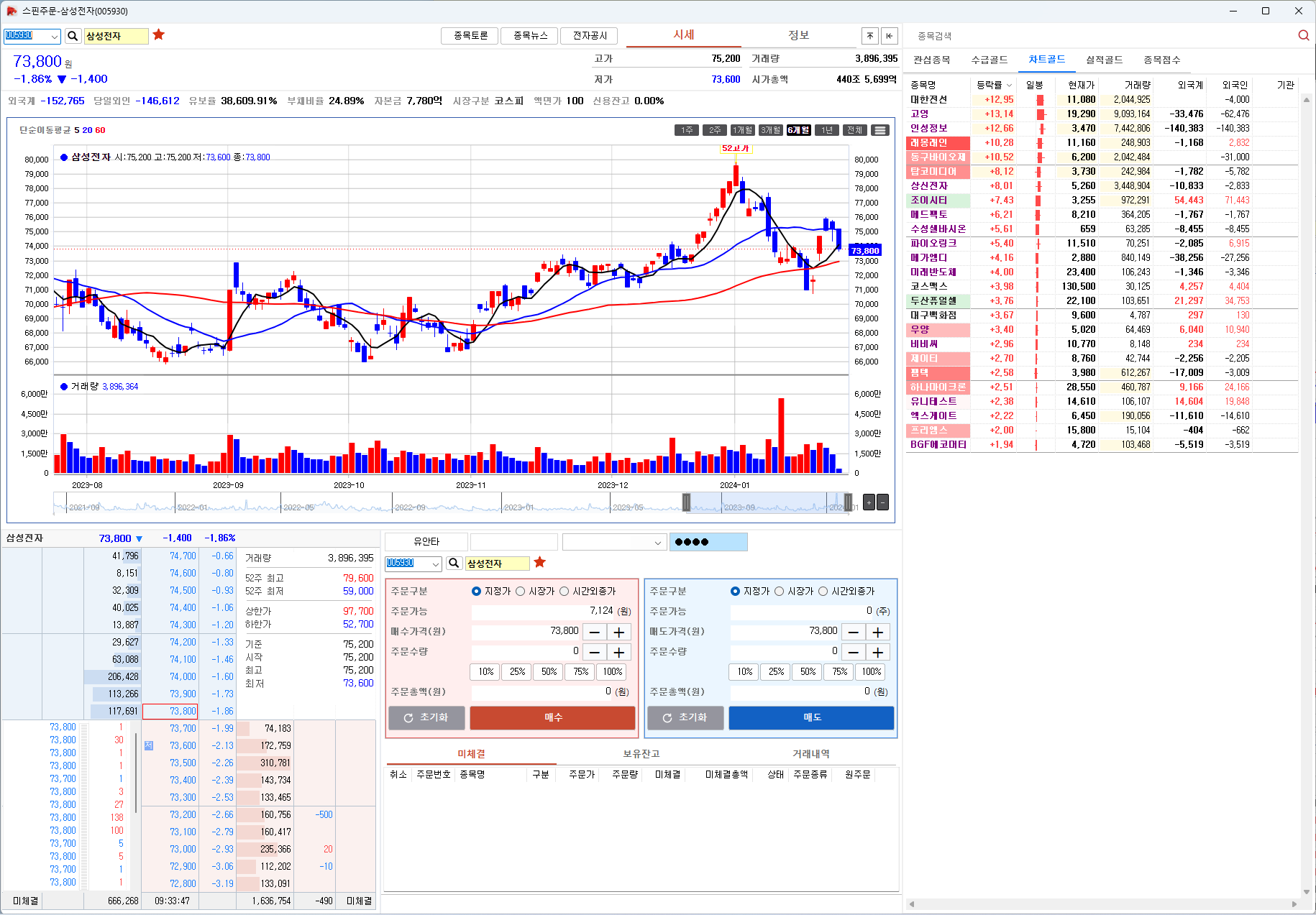Toggle the favorite star next to 삼성전자 at top
The width and height of the screenshot is (1316, 915).
[159, 35]
